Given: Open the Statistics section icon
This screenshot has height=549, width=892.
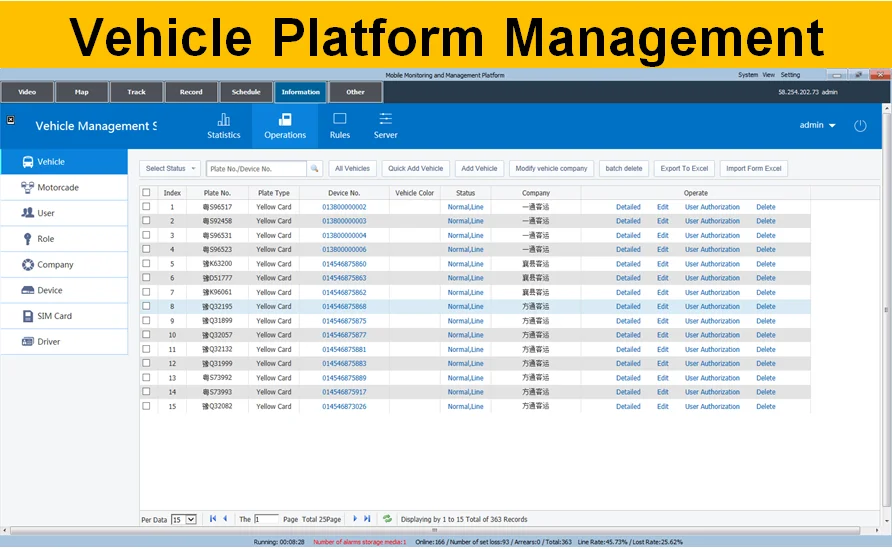Looking at the screenshot, I should tap(223, 120).
